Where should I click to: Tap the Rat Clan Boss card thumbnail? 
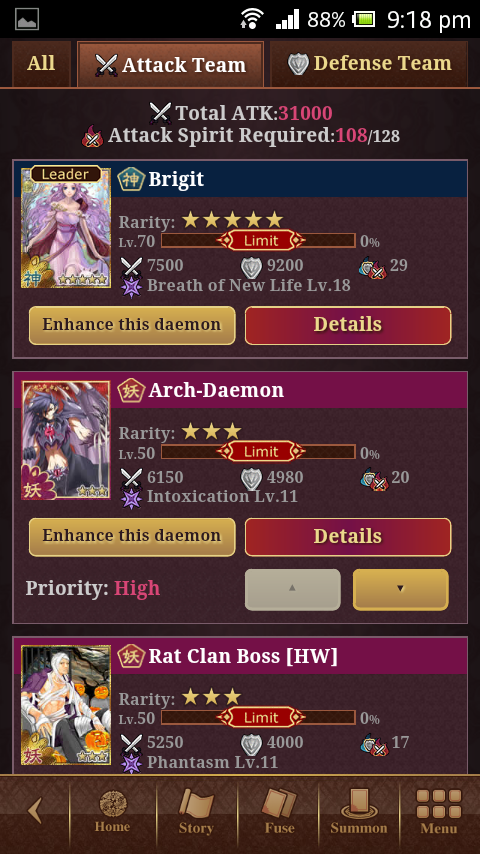click(x=66, y=705)
